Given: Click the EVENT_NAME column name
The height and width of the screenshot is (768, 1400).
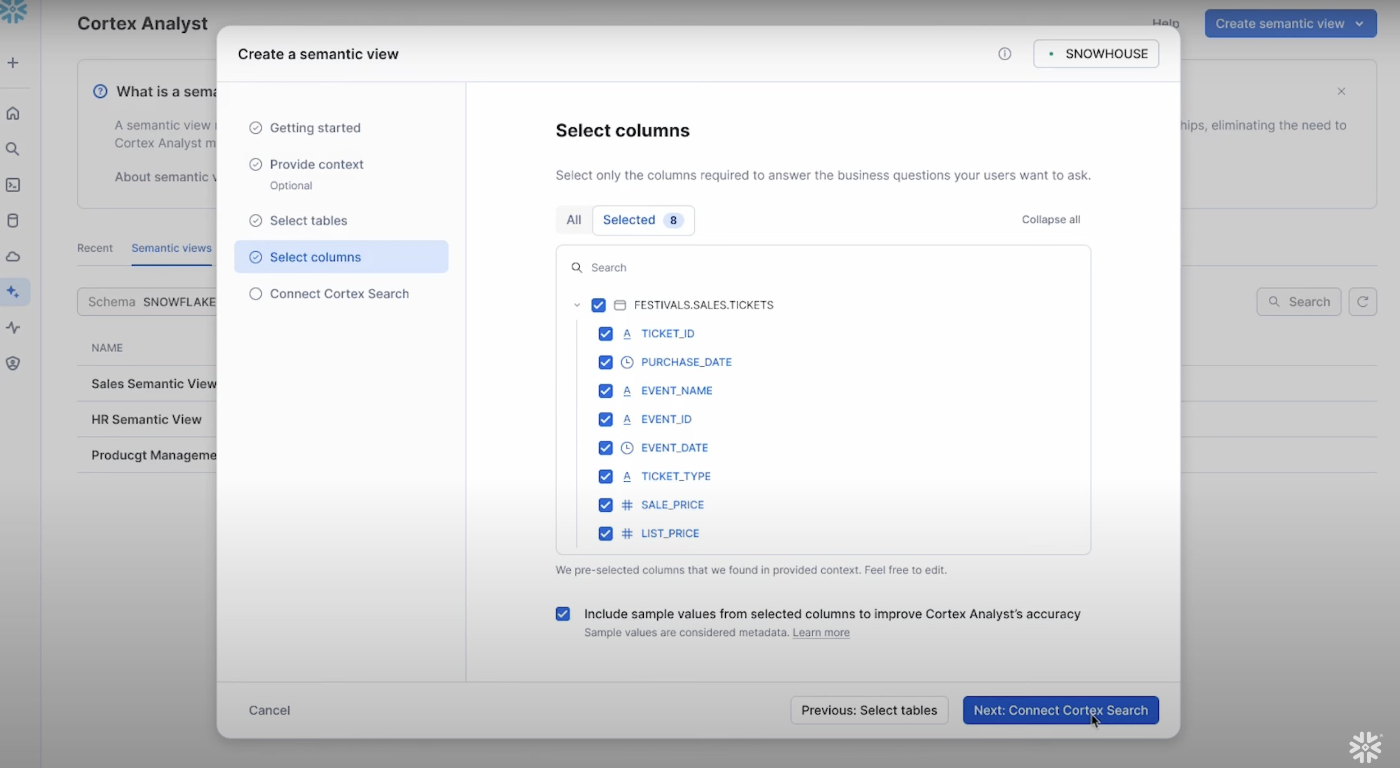Looking at the screenshot, I should coord(677,391).
